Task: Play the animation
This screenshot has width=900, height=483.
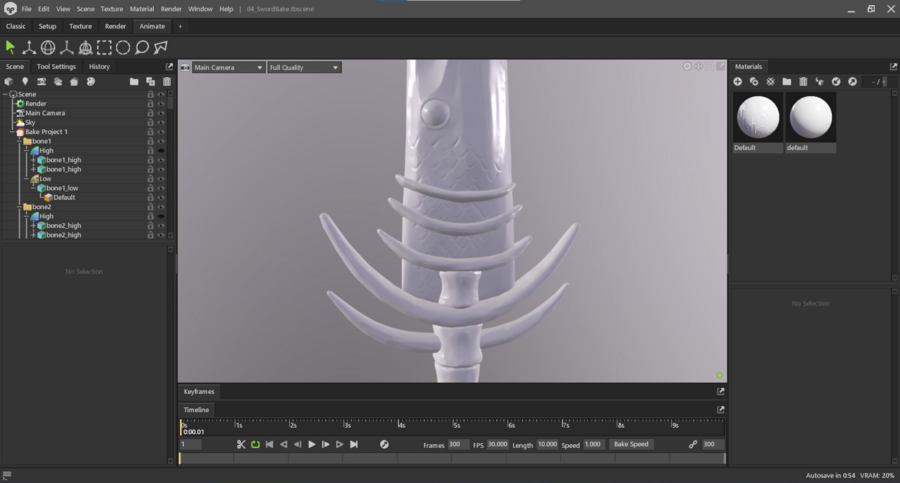Action: coord(312,444)
